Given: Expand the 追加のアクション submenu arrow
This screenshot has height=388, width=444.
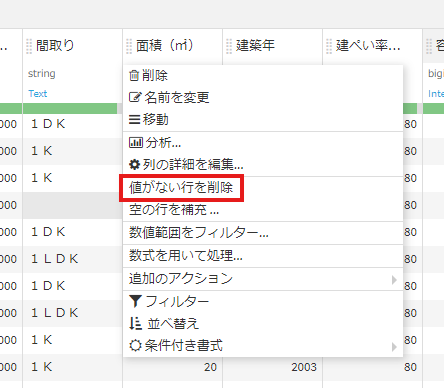Looking at the screenshot, I should point(394,280).
